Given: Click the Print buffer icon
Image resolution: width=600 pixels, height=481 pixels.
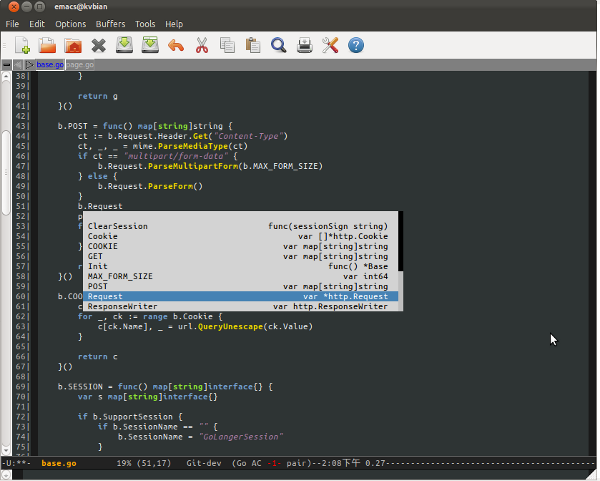Looking at the screenshot, I should pos(305,45).
